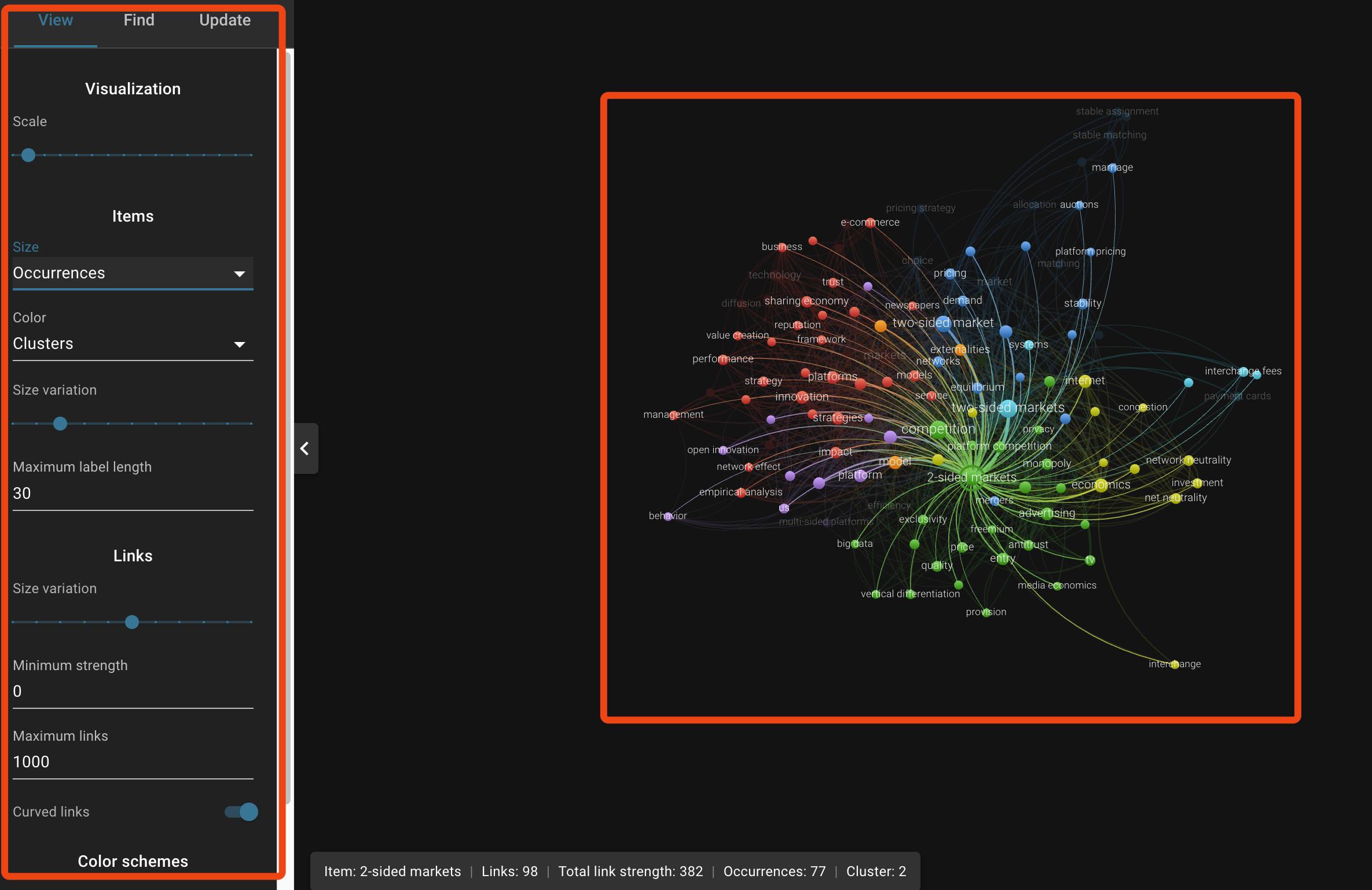Click the 'provision' node
The height and width of the screenshot is (890, 1372).
coord(986,612)
